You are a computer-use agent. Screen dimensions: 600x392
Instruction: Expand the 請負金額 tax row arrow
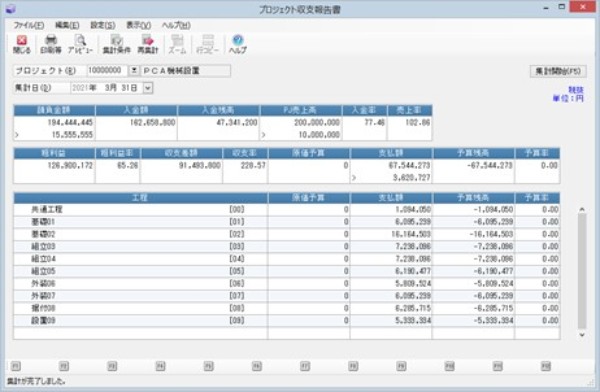coord(17,135)
